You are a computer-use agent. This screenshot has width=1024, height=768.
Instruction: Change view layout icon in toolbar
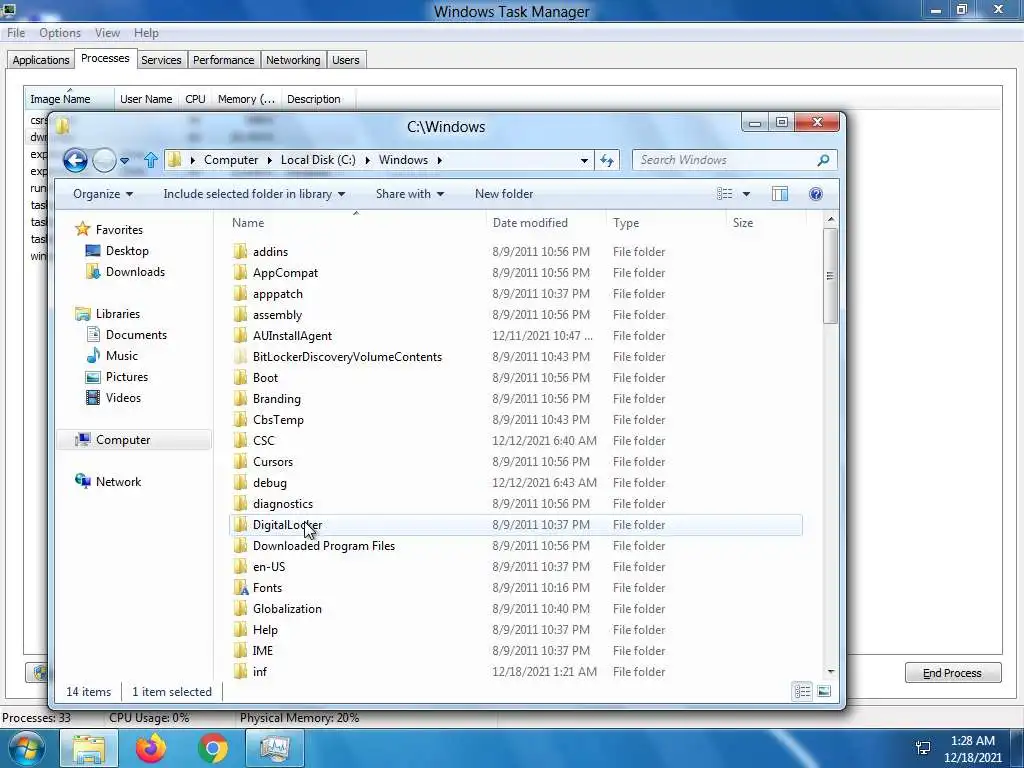pos(724,194)
